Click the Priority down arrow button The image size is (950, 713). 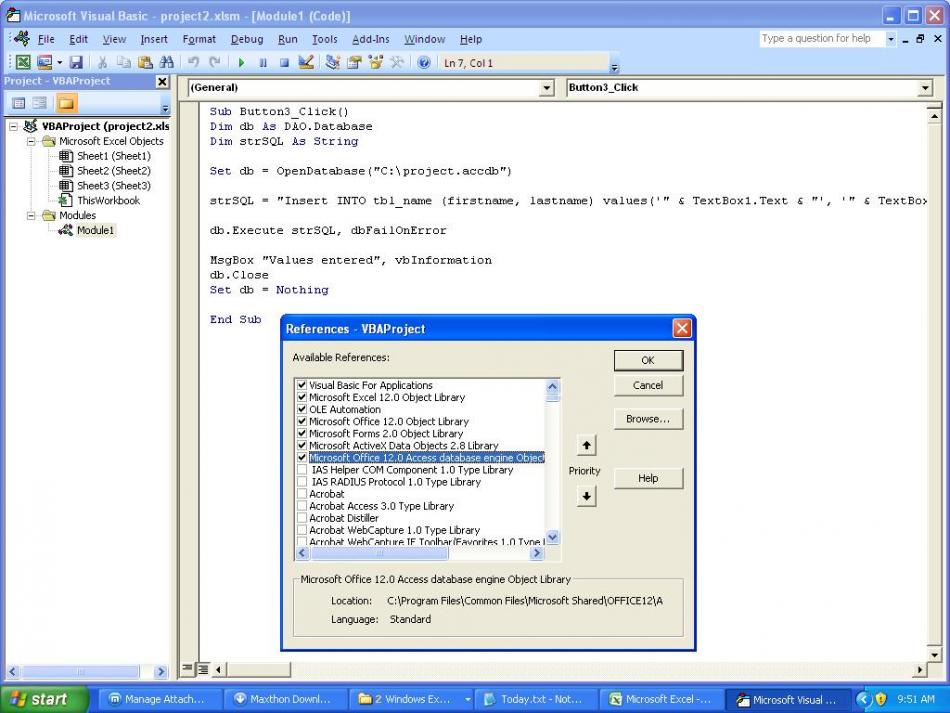(x=586, y=497)
